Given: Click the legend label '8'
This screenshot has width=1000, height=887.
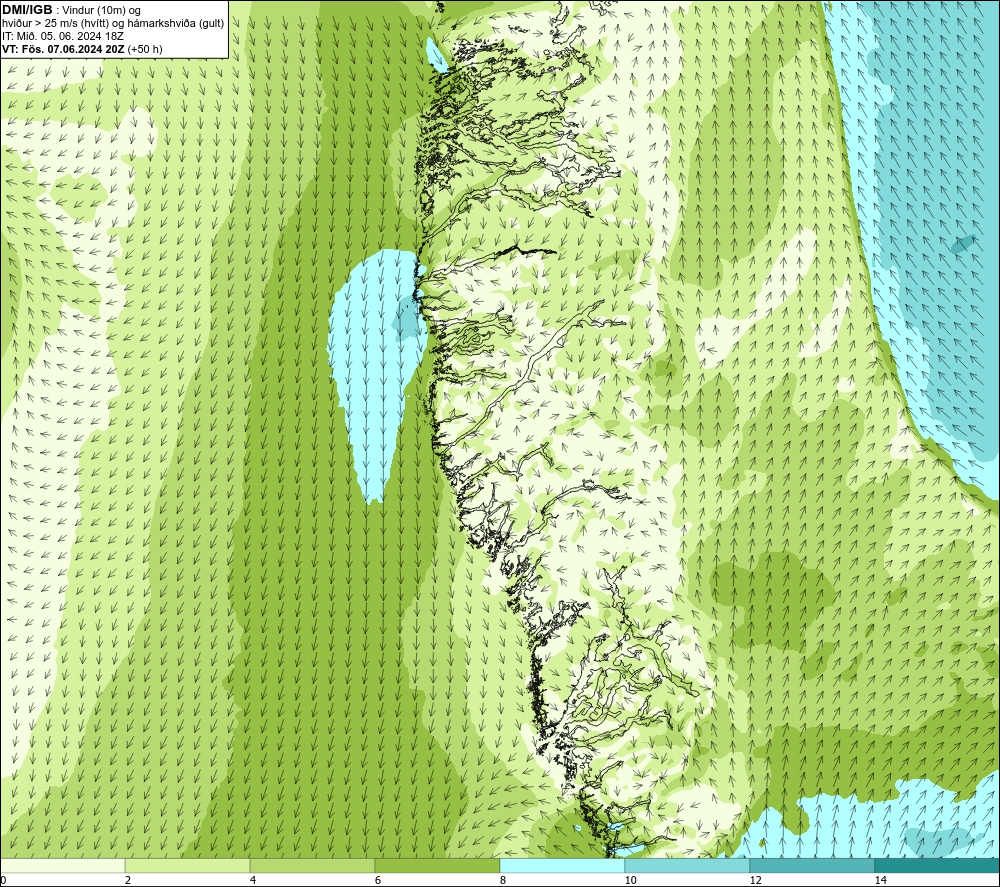Looking at the screenshot, I should tap(503, 880).
